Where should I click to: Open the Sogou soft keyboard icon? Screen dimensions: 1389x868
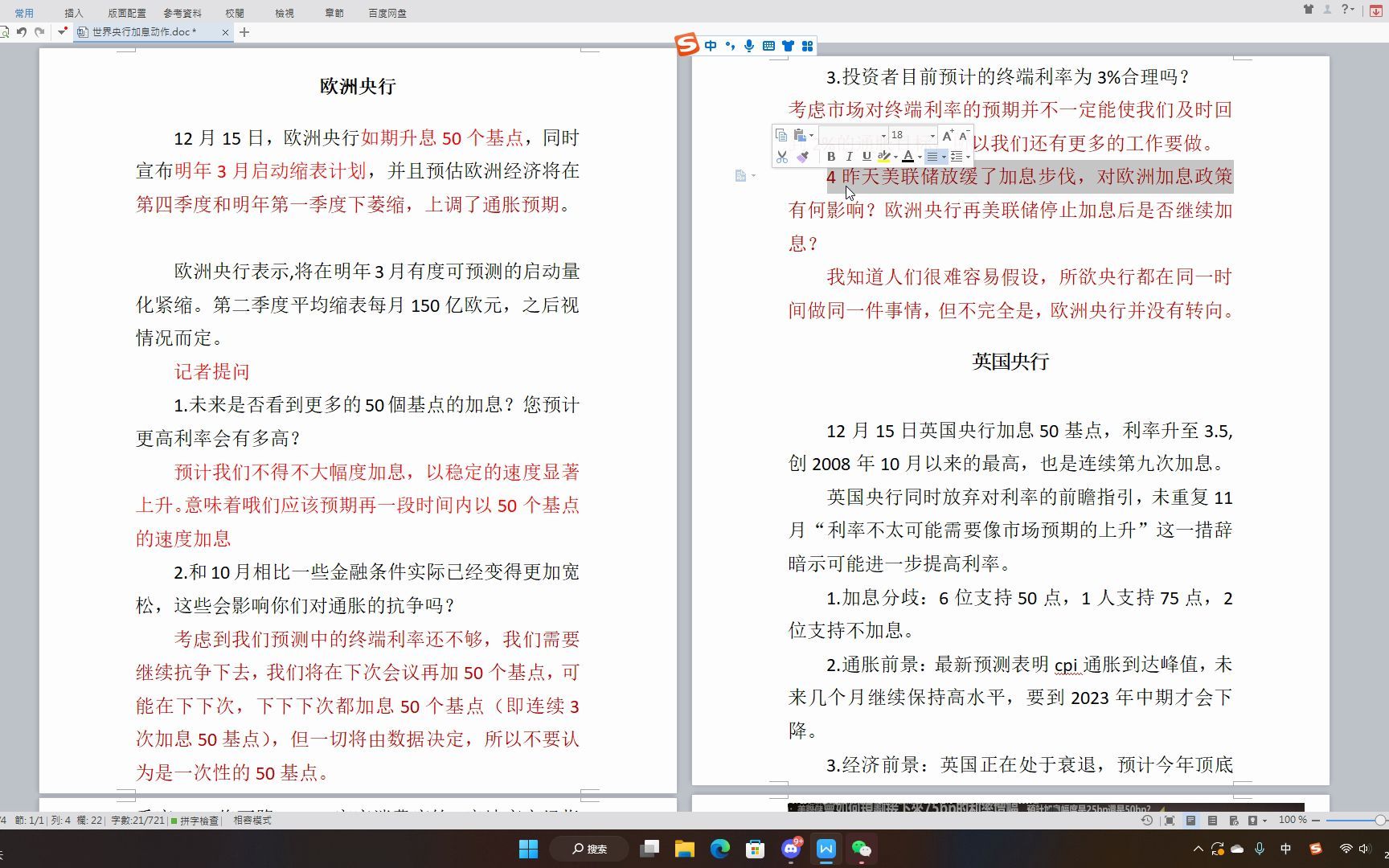(768, 46)
